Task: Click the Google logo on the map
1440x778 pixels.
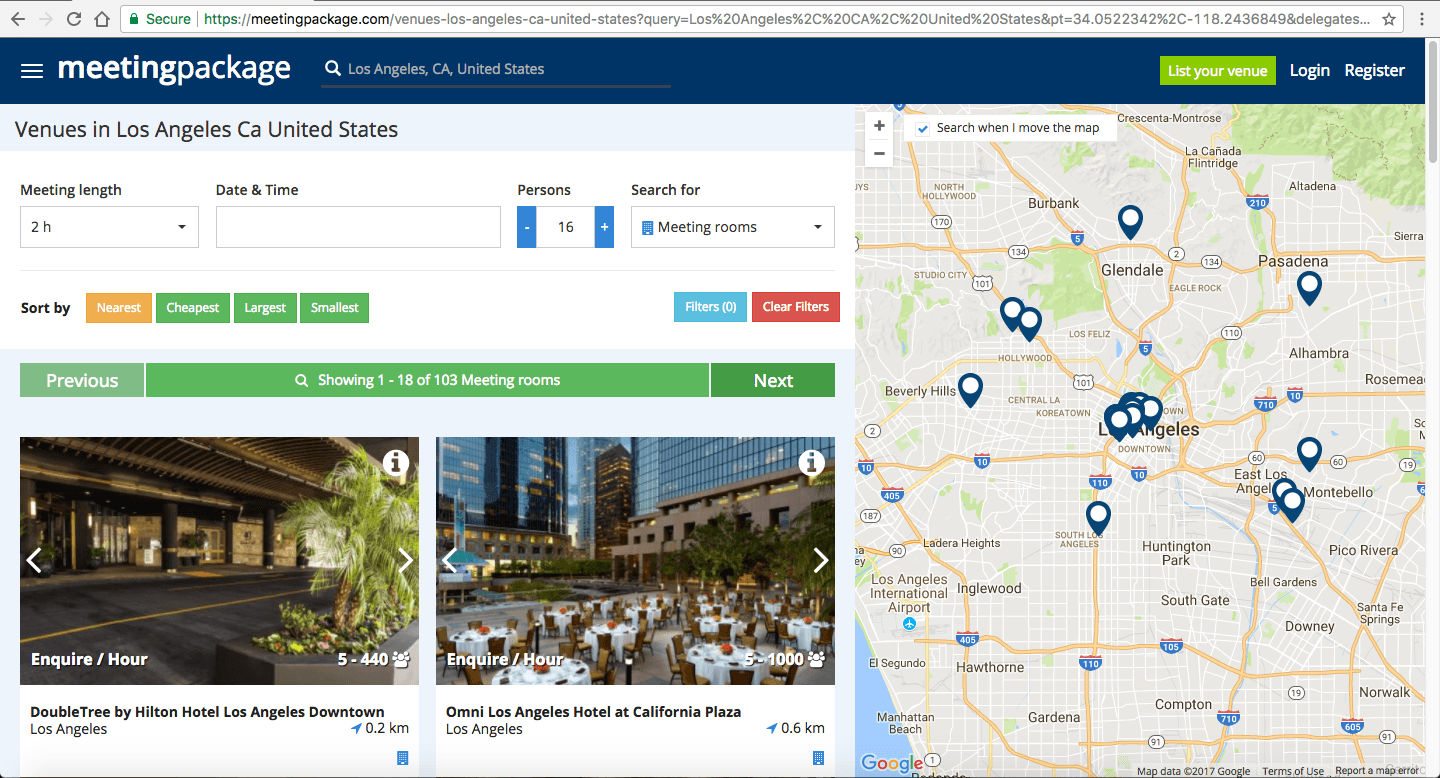Action: coord(891,764)
